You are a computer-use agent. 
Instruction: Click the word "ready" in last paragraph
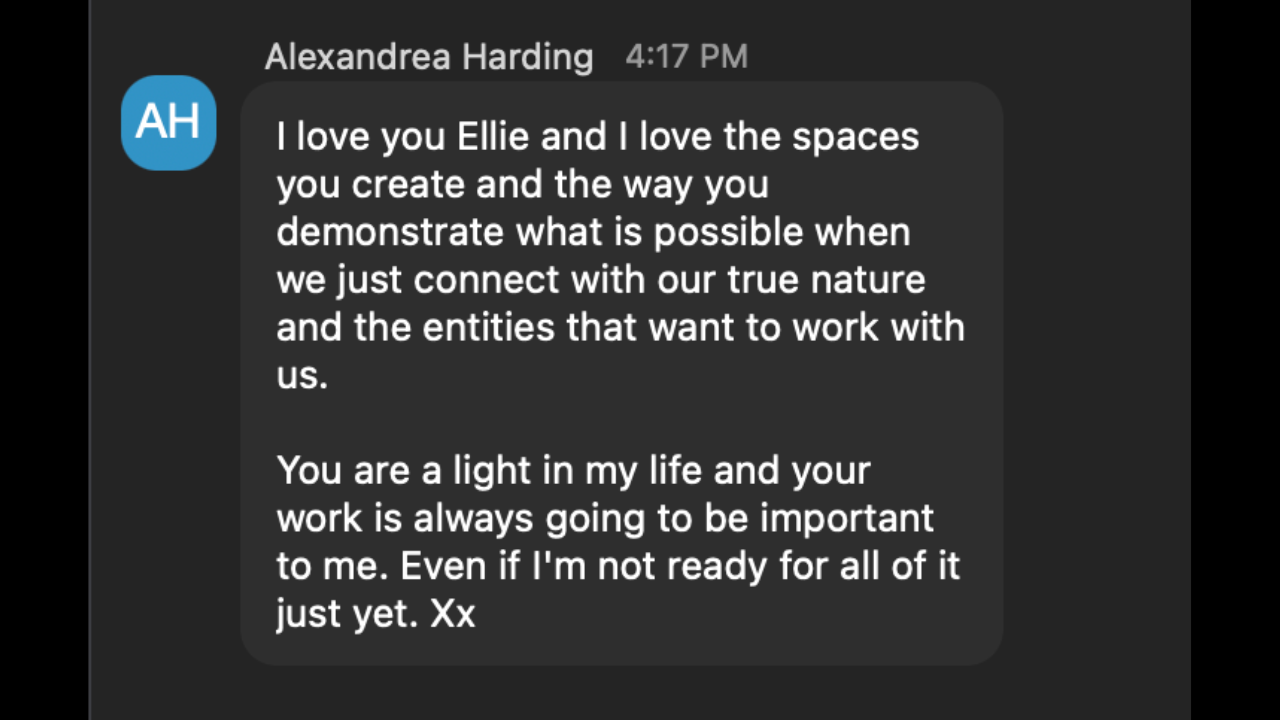[711, 566]
